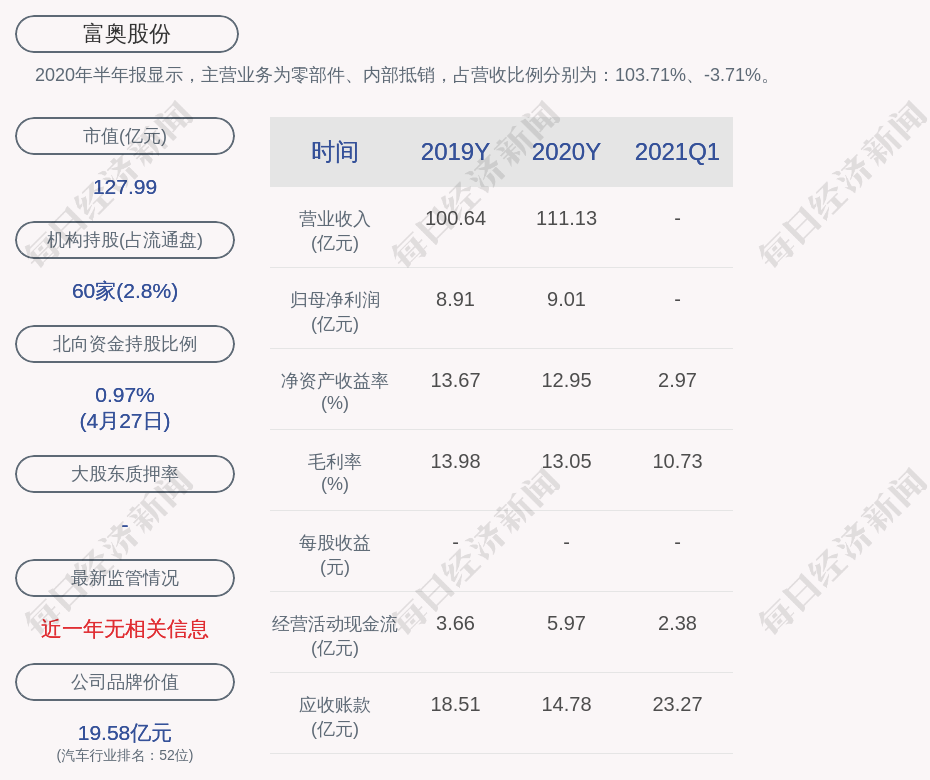This screenshot has height=780, width=930.
Task: Select the 13.05 gross margin cell
Action: tap(566, 461)
